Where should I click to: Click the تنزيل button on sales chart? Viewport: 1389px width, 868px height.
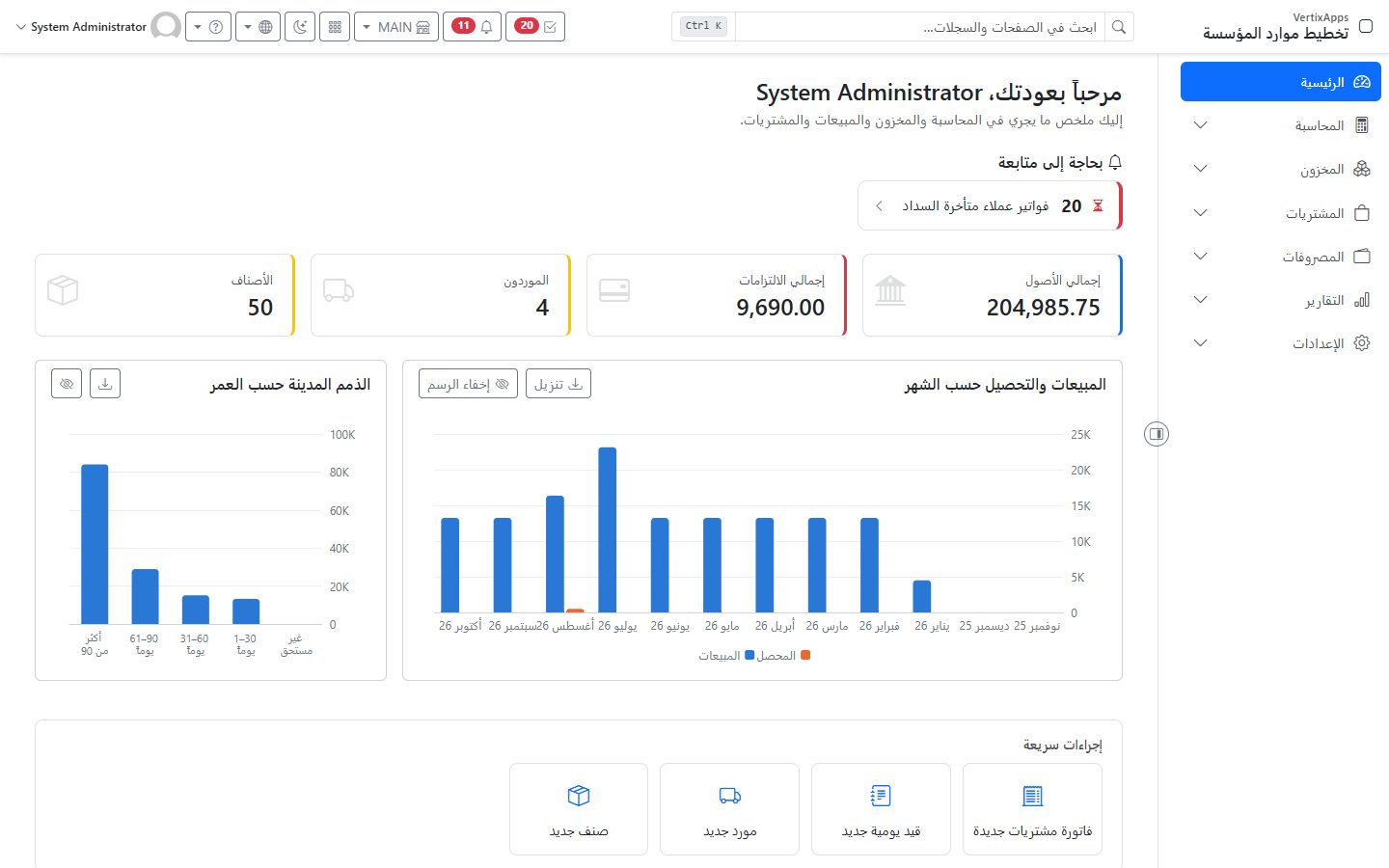coord(558,384)
